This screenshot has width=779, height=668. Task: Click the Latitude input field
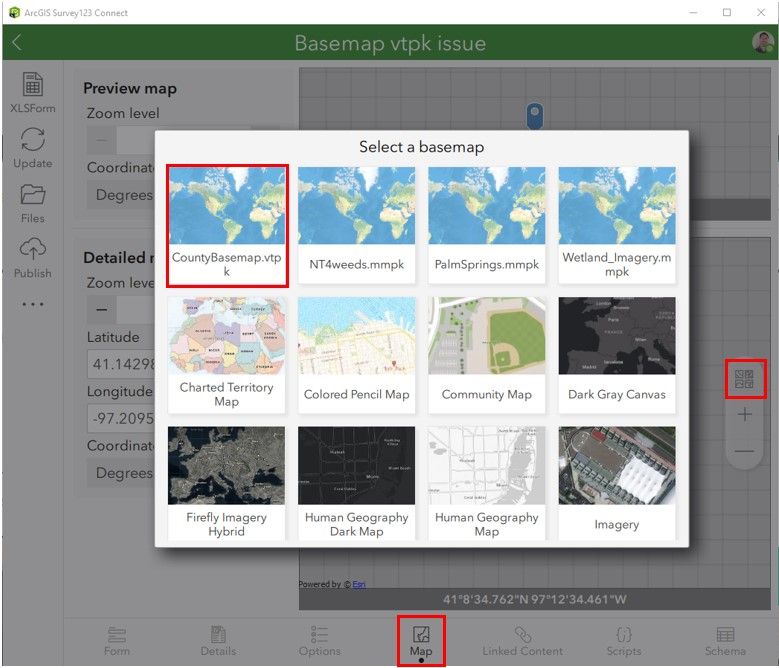(x=121, y=364)
